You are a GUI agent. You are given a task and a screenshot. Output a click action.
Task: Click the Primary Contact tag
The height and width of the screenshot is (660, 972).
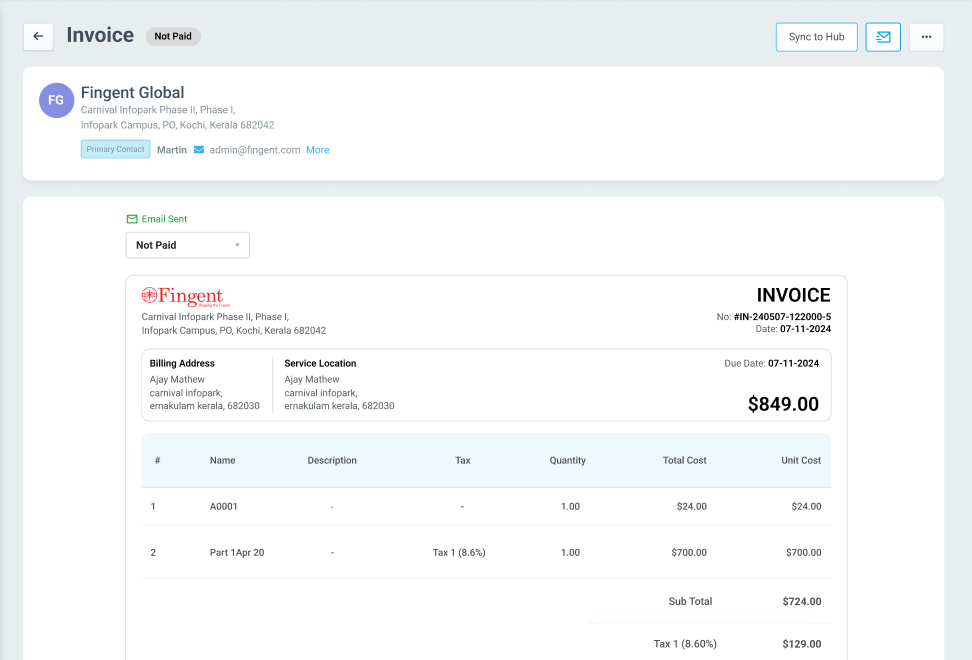coord(116,149)
